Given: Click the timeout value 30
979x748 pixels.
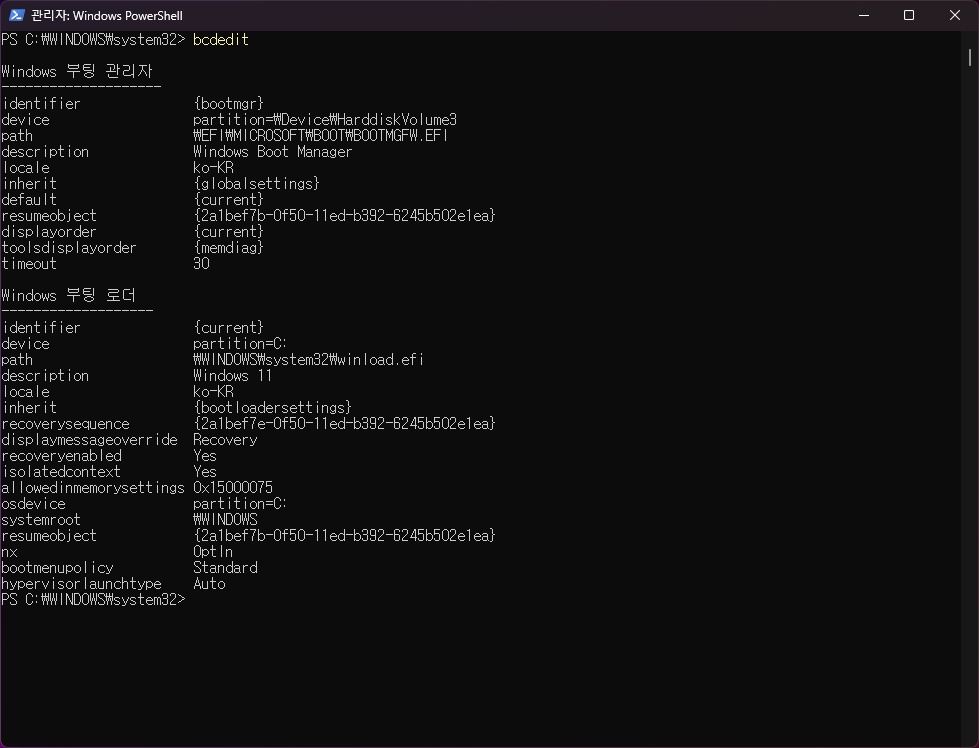Looking at the screenshot, I should (201, 263).
